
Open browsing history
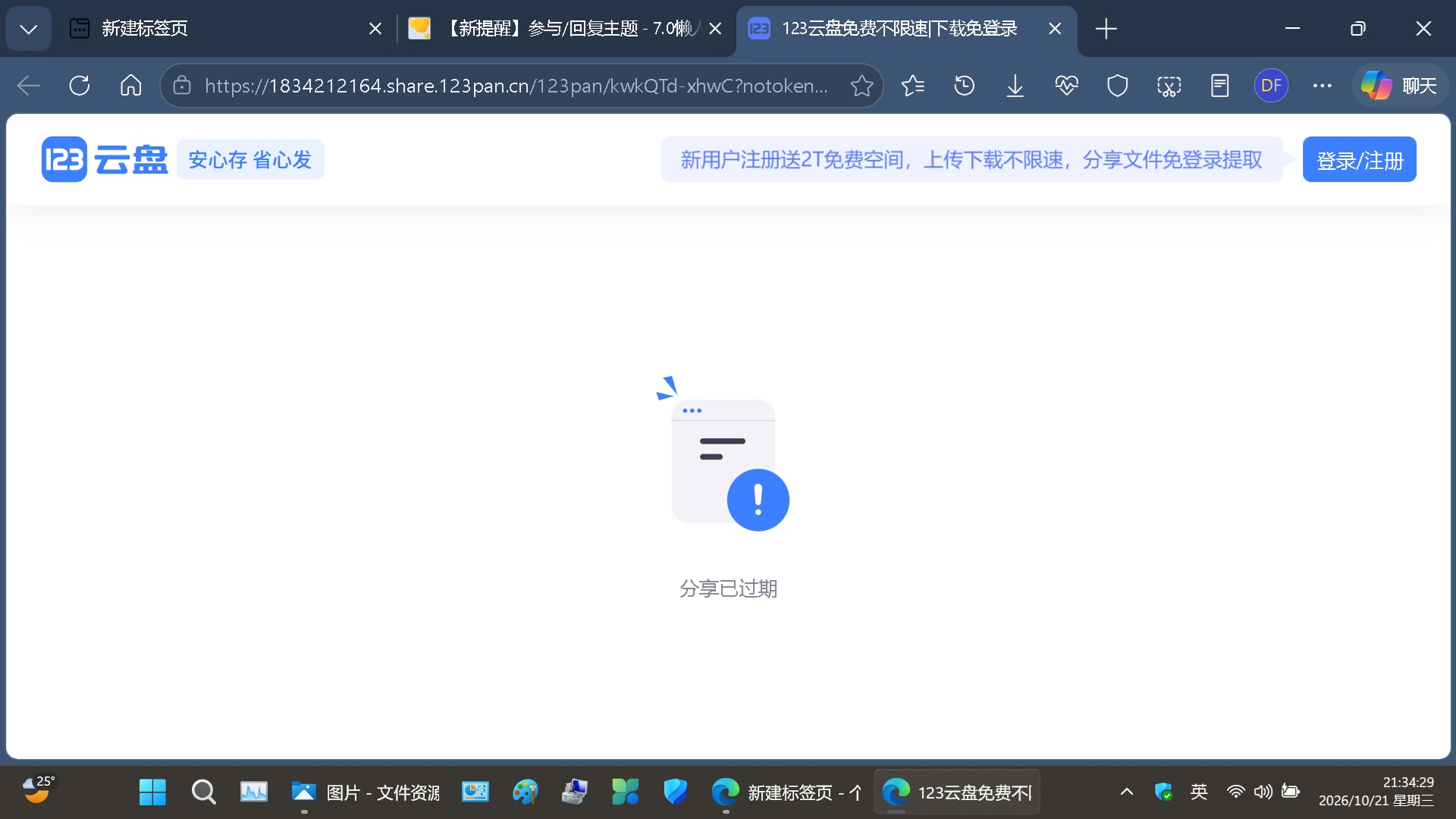coord(964,86)
